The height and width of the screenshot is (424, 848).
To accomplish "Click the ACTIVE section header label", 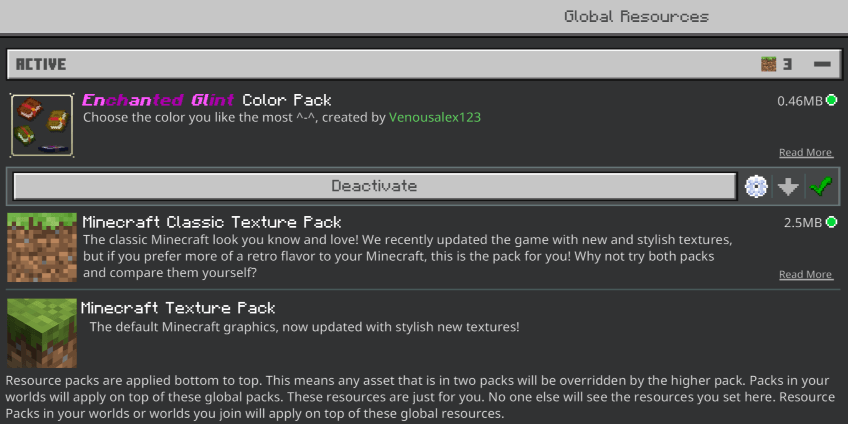I will click(41, 64).
